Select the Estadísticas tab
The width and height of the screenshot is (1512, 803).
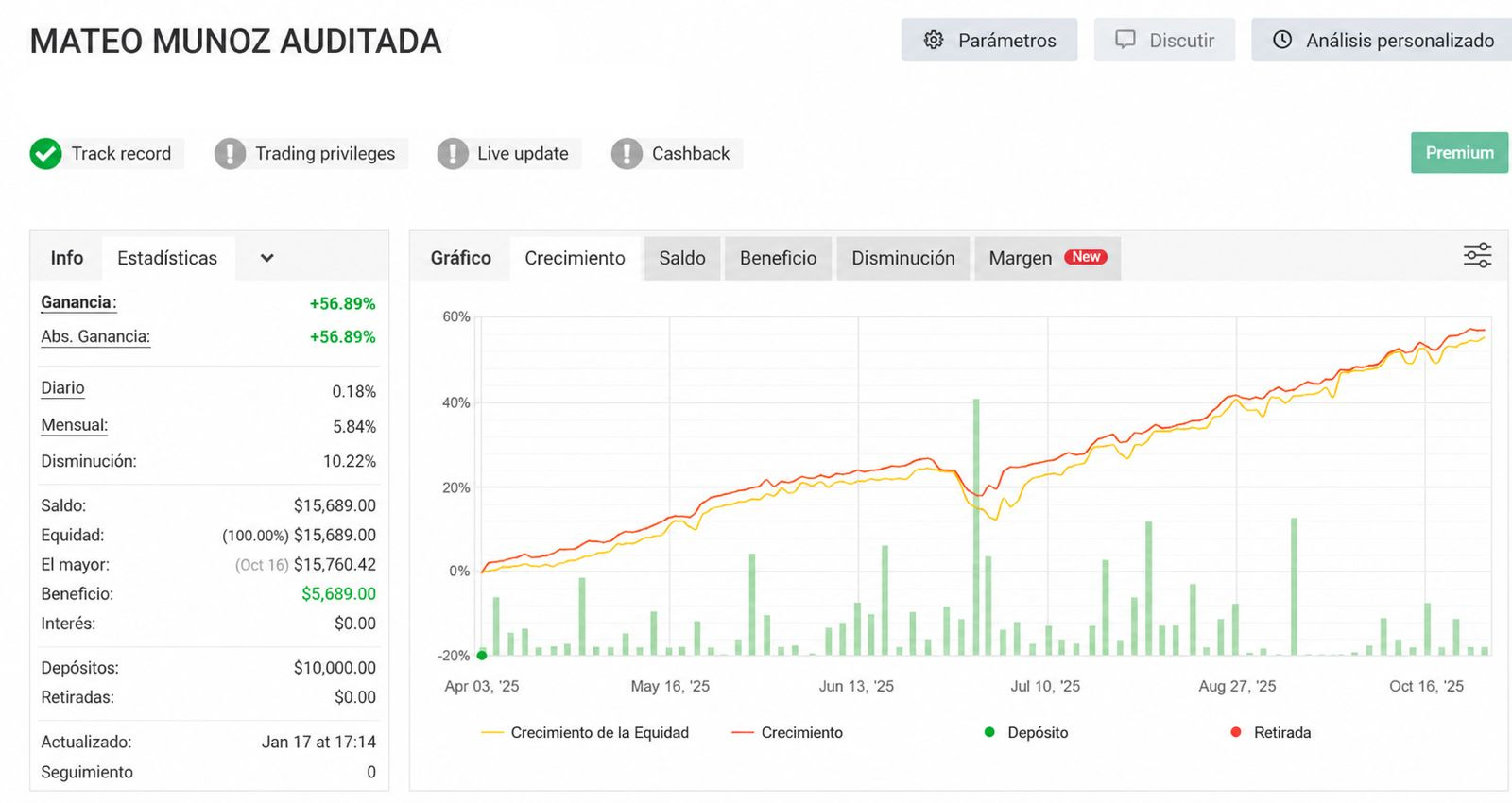(167, 258)
